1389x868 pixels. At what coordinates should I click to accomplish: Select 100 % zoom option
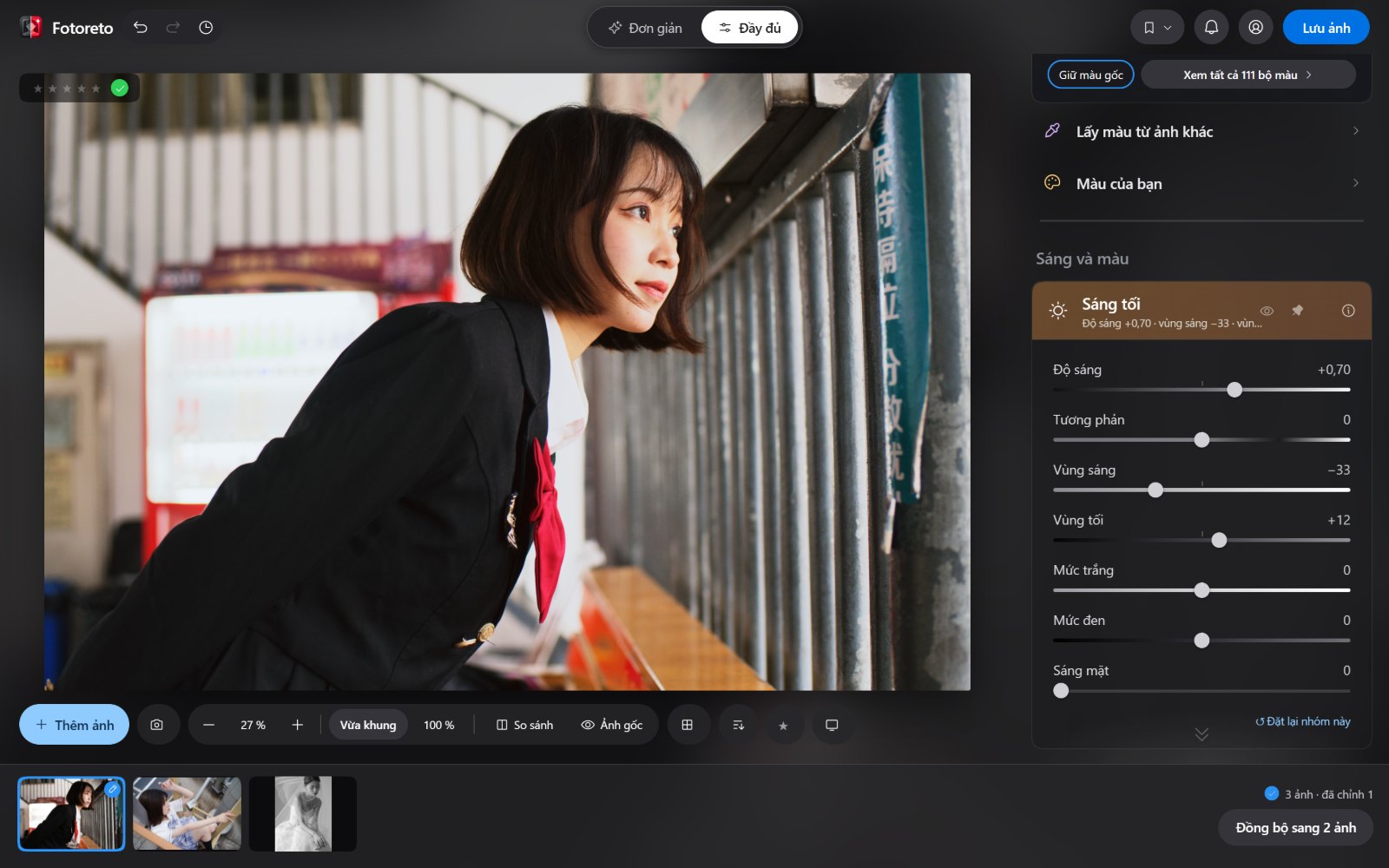[x=438, y=725]
